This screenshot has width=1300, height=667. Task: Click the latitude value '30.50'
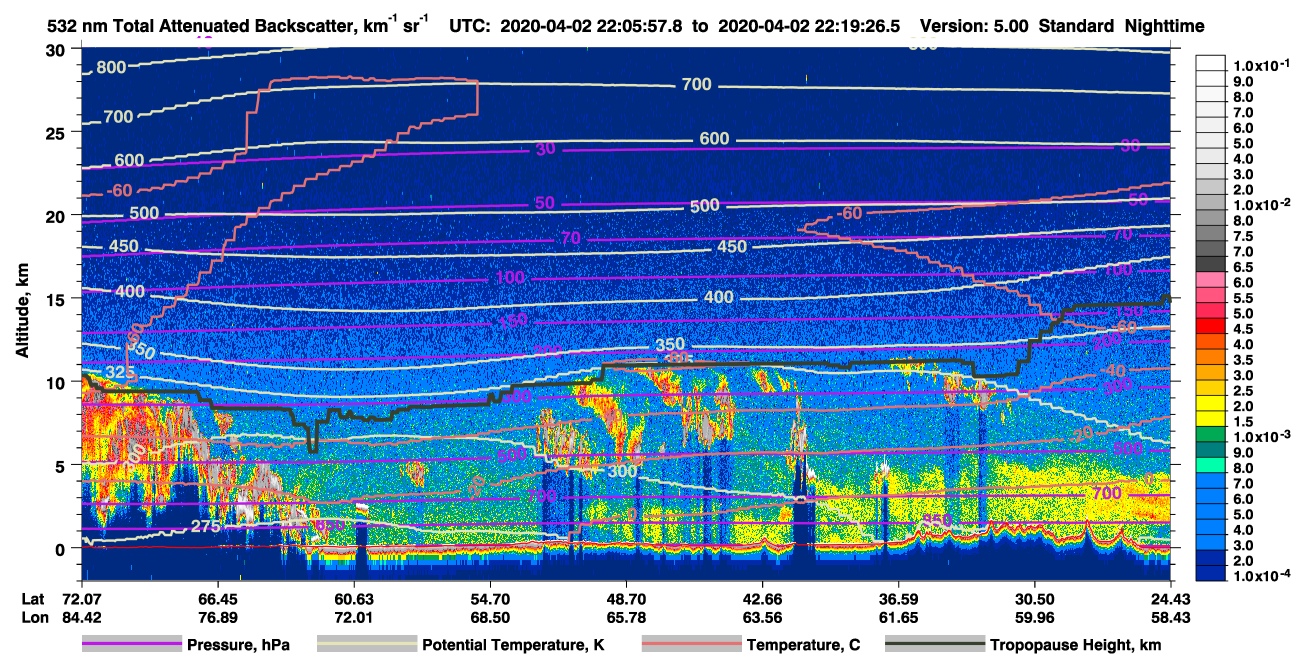tap(1034, 598)
